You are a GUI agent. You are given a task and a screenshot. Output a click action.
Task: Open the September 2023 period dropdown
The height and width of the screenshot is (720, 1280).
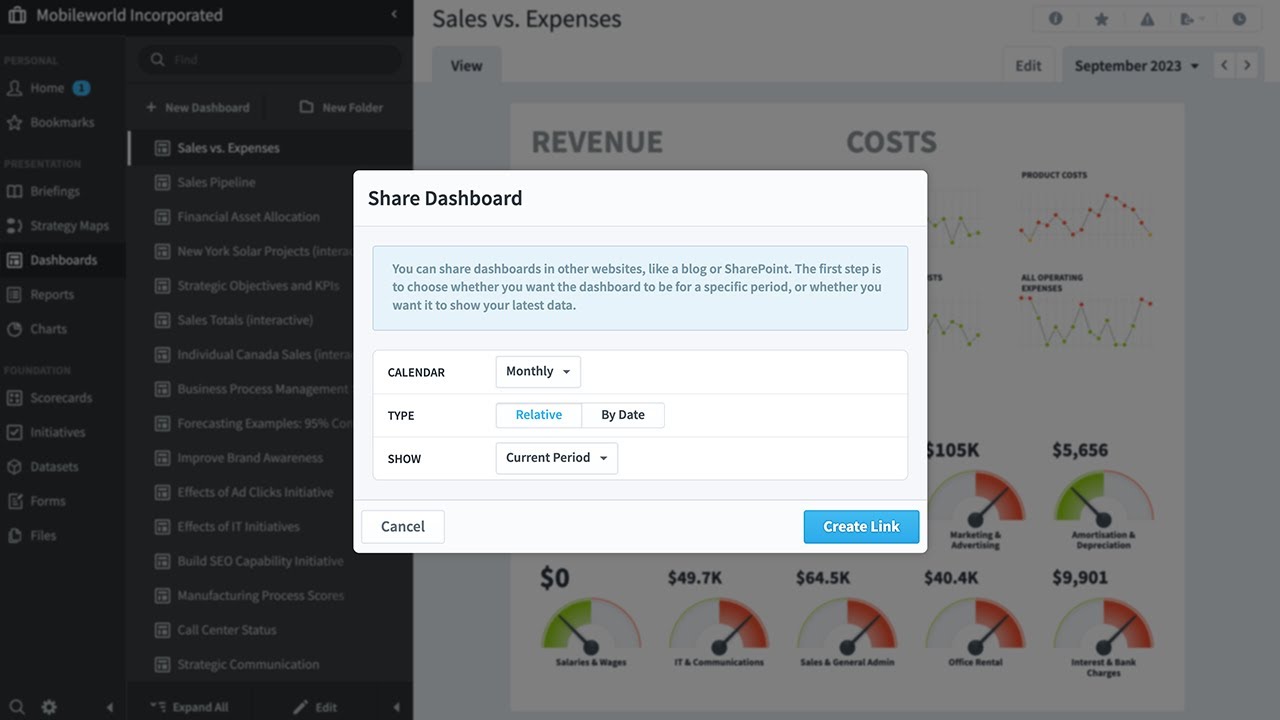pos(1136,66)
